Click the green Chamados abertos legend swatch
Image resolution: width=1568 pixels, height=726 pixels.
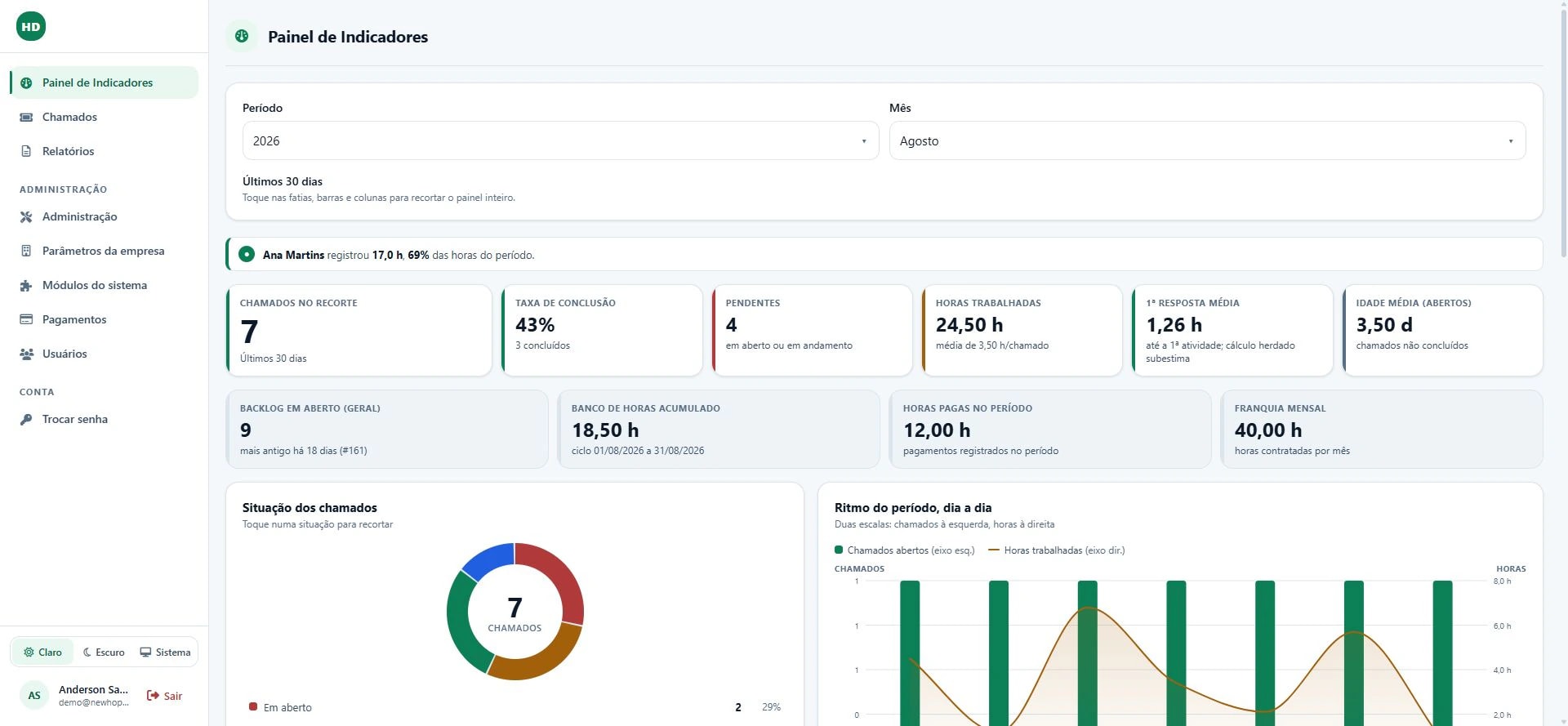[x=839, y=550]
